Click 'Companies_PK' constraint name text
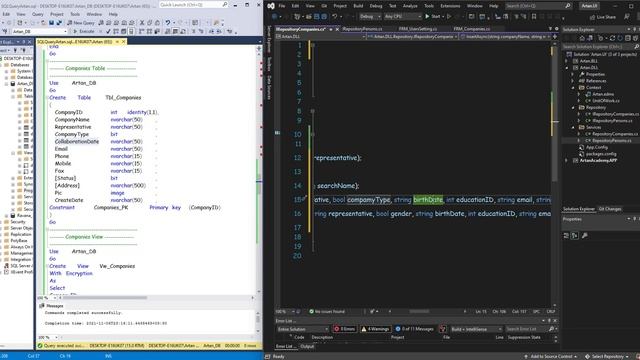The image size is (640, 360). point(111,207)
